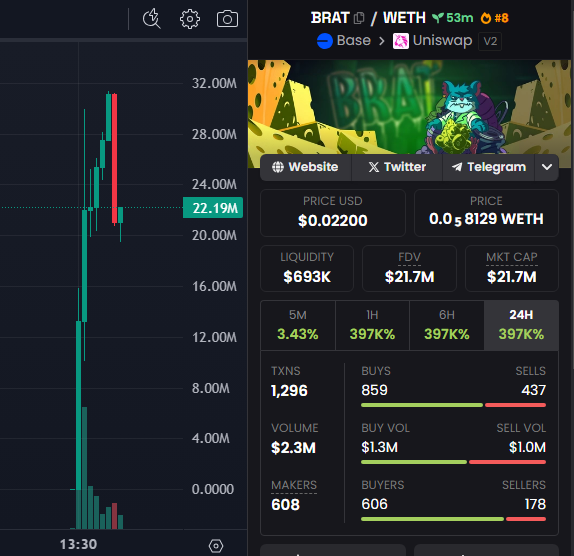Click the BUY VOL $1.3M value

[380, 447]
